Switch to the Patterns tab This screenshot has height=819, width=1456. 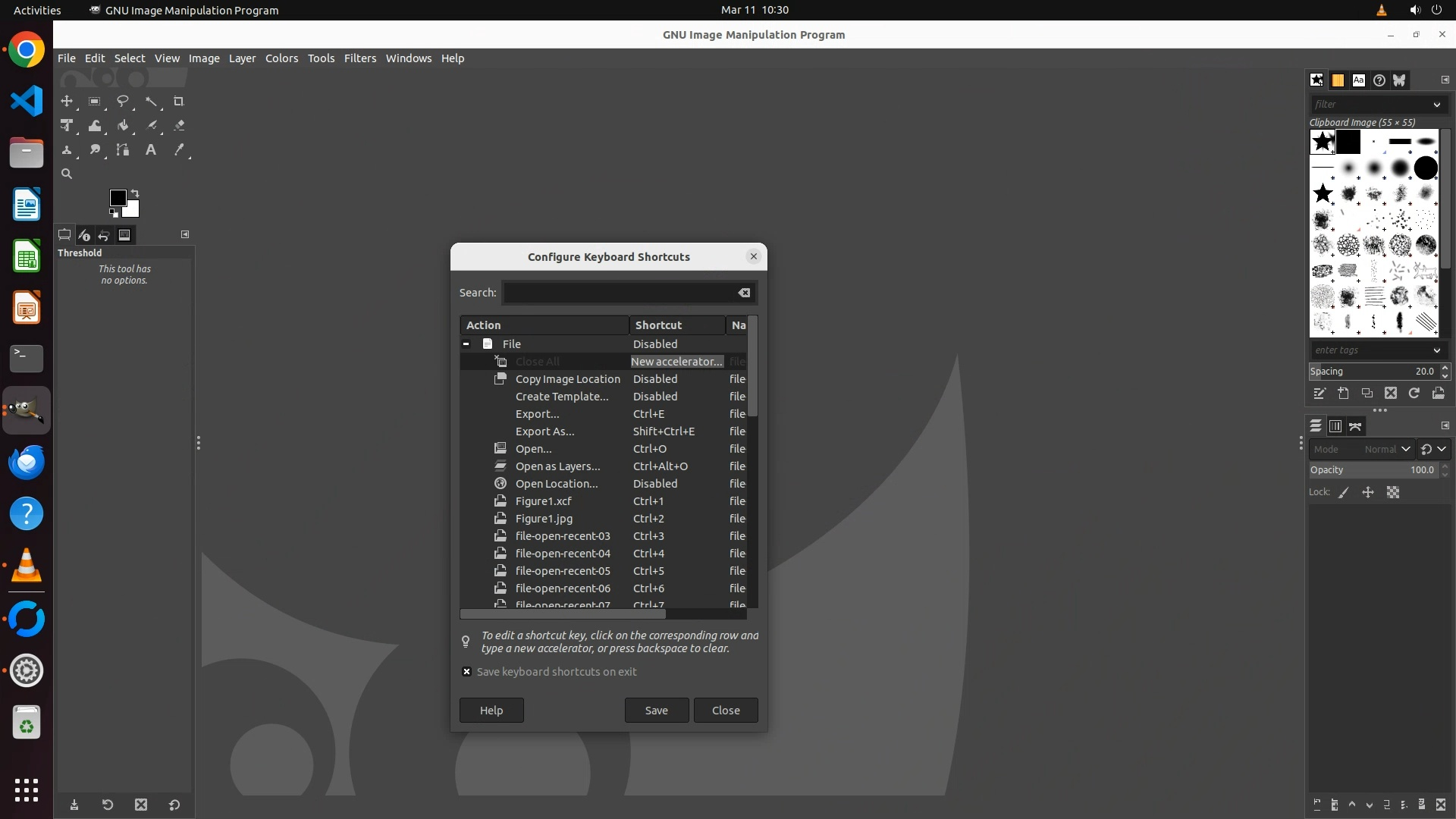click(x=1338, y=80)
